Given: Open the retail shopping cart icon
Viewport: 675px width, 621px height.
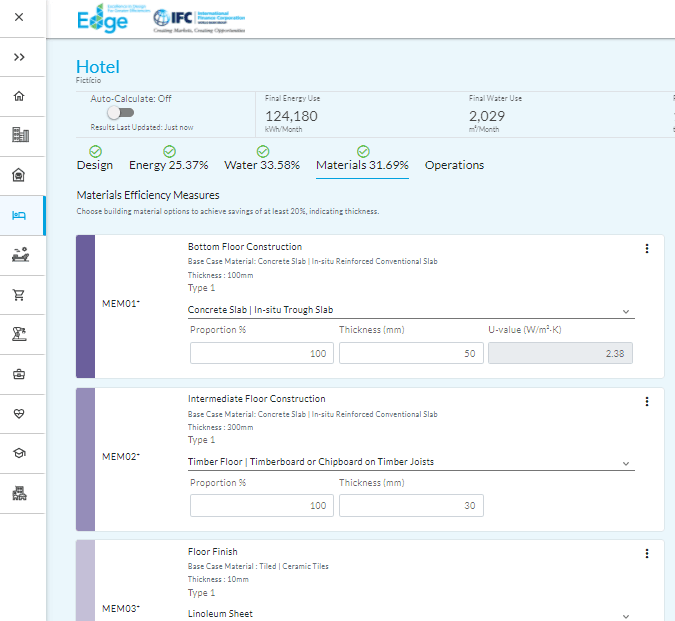Looking at the screenshot, I should pyautogui.click(x=19, y=295).
